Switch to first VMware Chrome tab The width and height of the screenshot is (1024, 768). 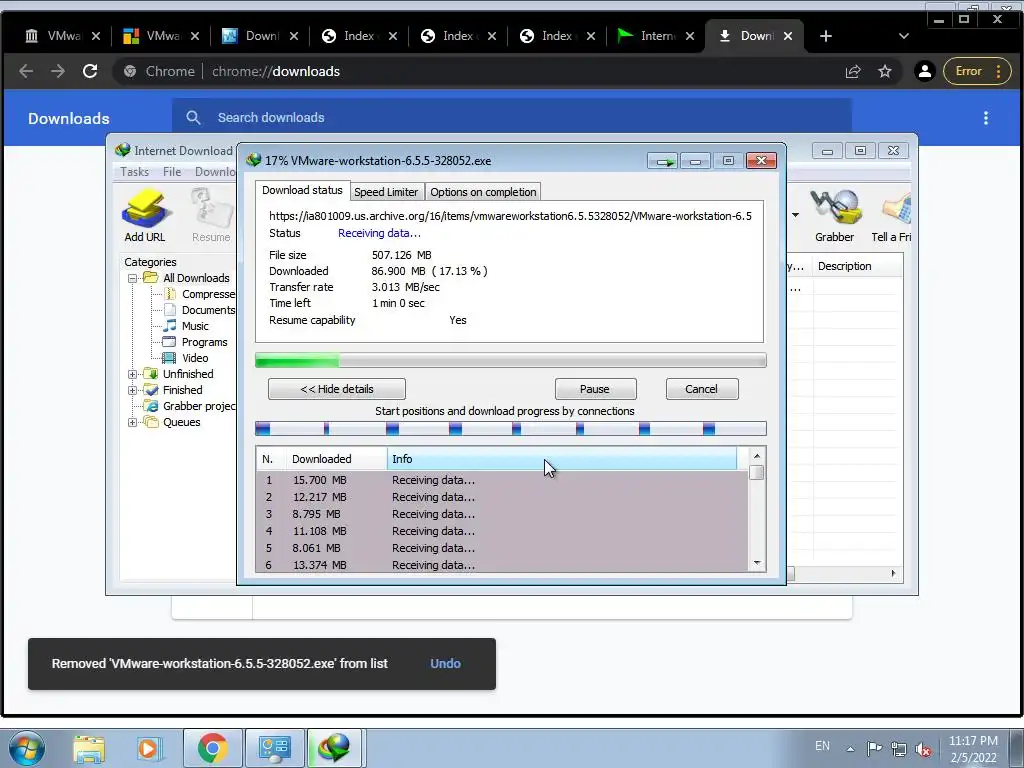[x=63, y=36]
